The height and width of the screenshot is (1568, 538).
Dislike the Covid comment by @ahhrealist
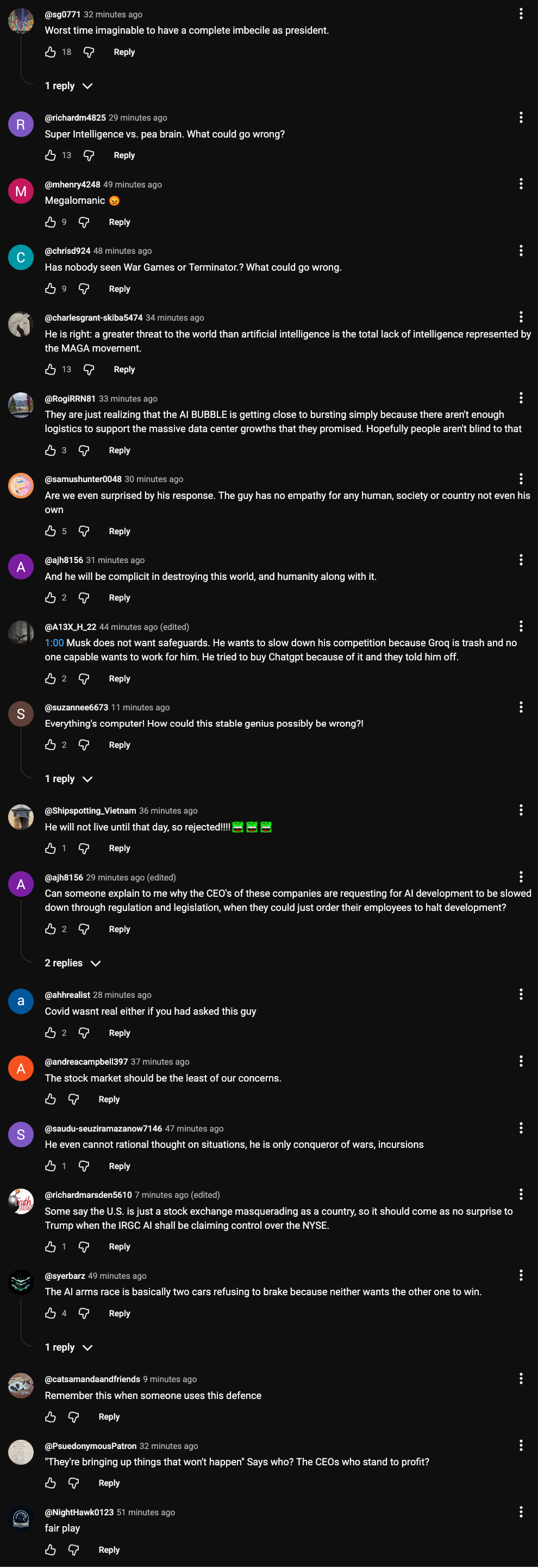coord(84,1033)
